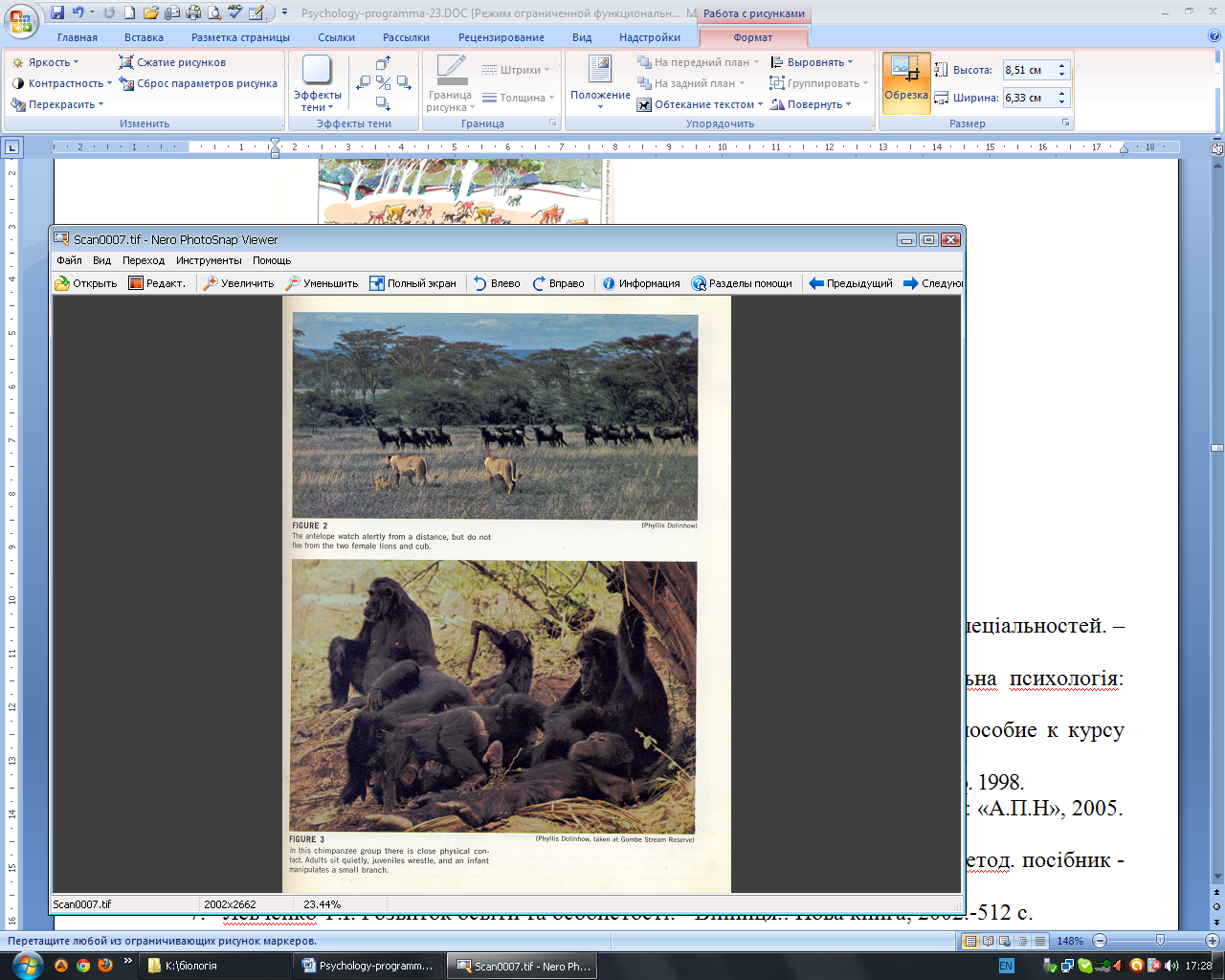Click EN language indicator in taskbar
Screen dimensions: 1225x980
click(x=1006, y=966)
